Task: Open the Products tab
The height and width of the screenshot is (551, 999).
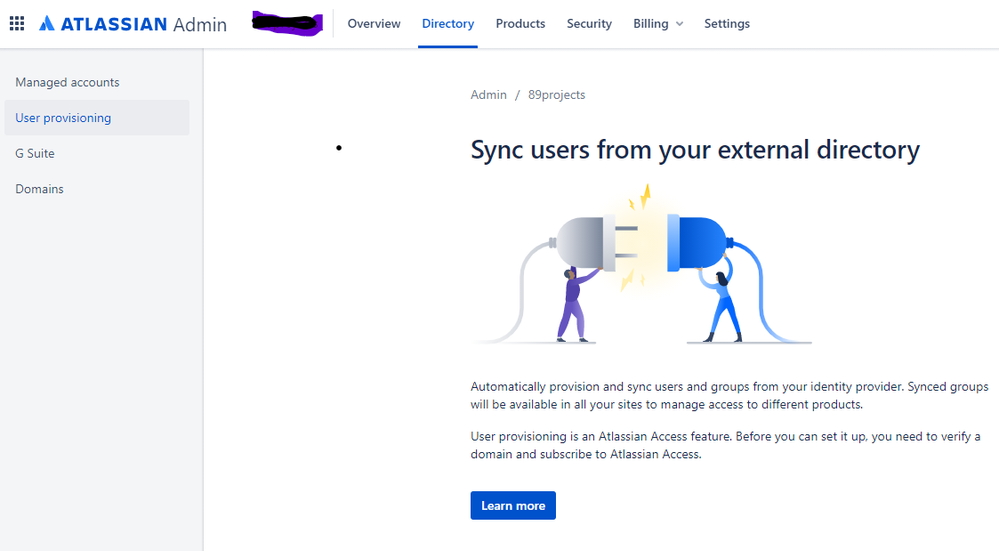Action: pos(521,24)
